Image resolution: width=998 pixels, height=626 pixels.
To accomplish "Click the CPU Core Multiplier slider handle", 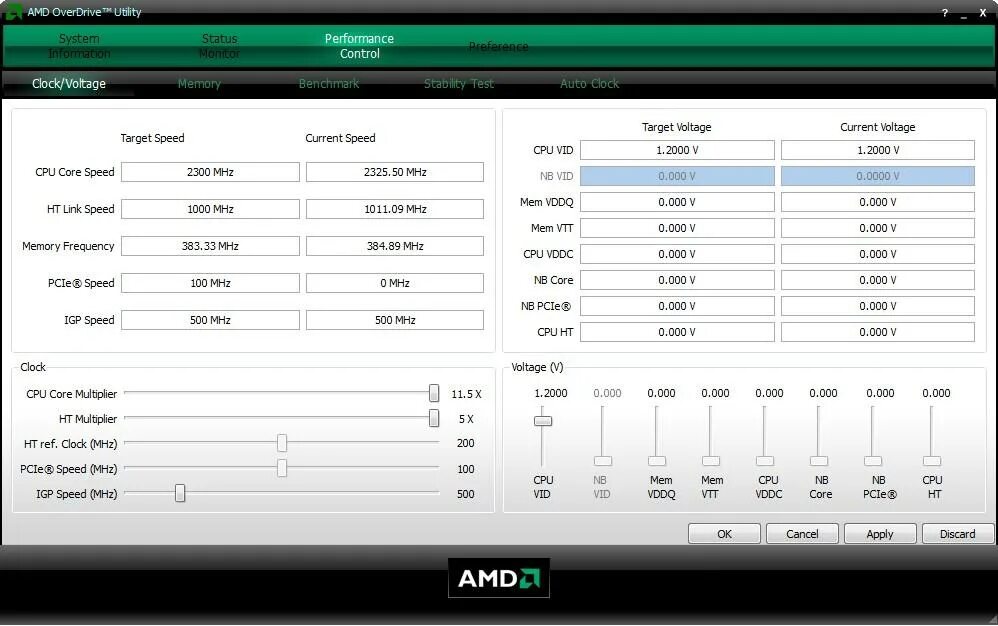I will point(434,393).
